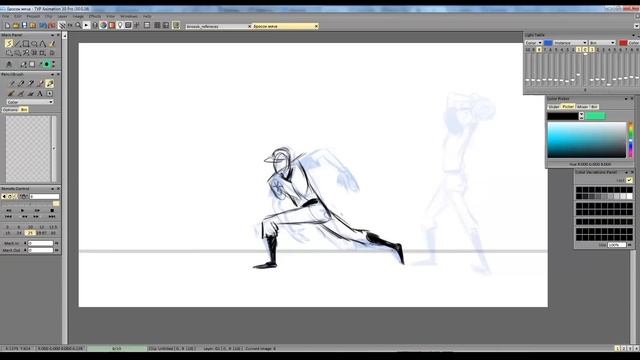
Task: Click the light bulb toolbar icon
Action: pos(120,25)
